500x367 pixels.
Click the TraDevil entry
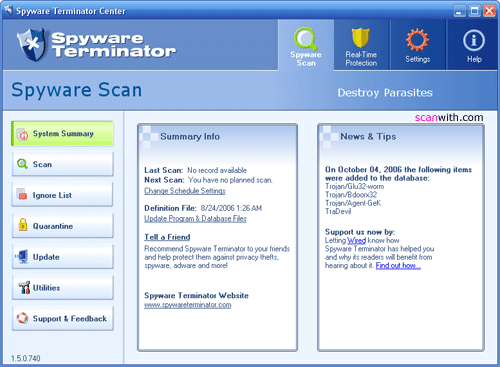[338, 211]
